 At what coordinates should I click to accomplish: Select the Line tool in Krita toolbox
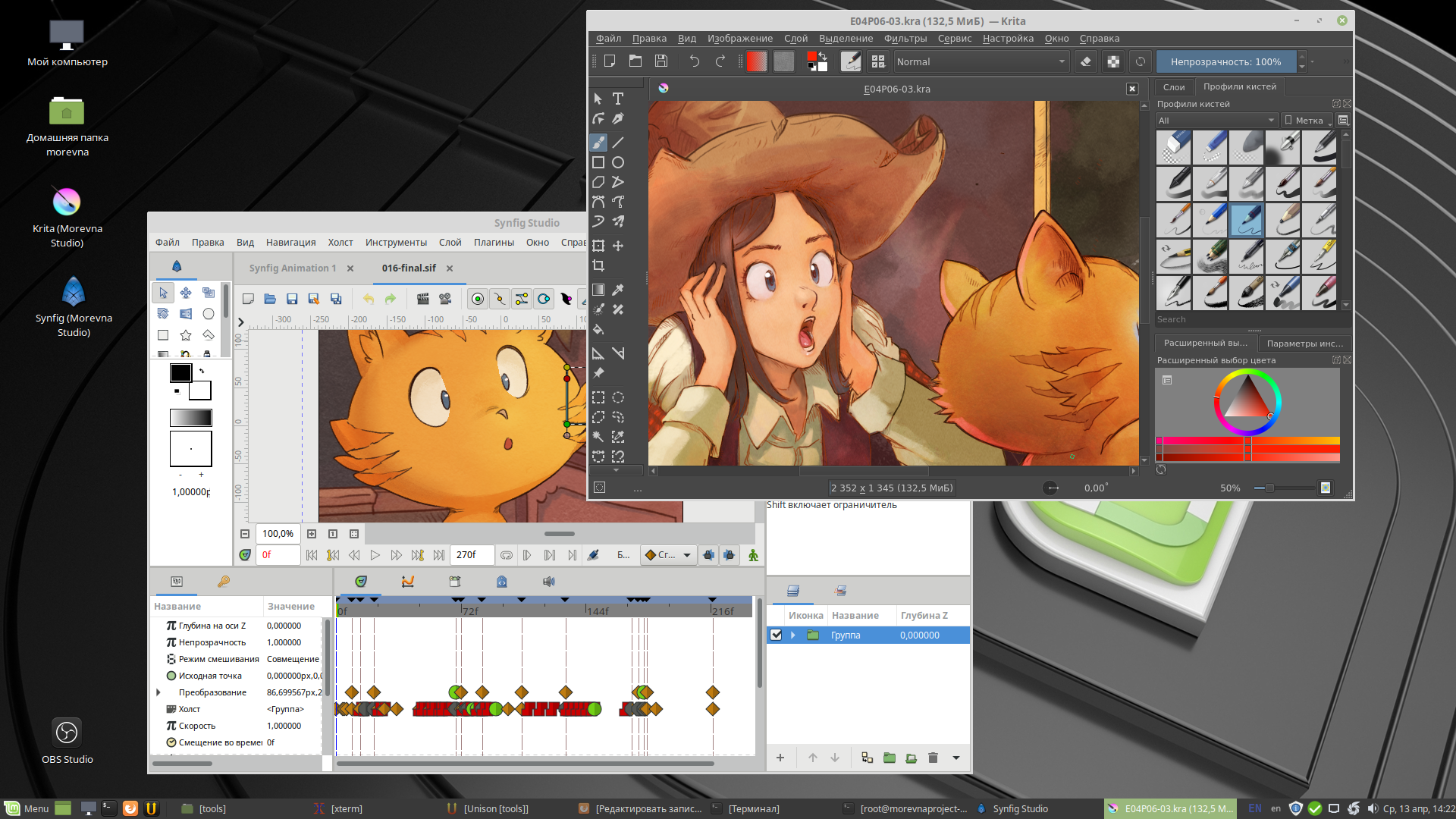click(618, 142)
